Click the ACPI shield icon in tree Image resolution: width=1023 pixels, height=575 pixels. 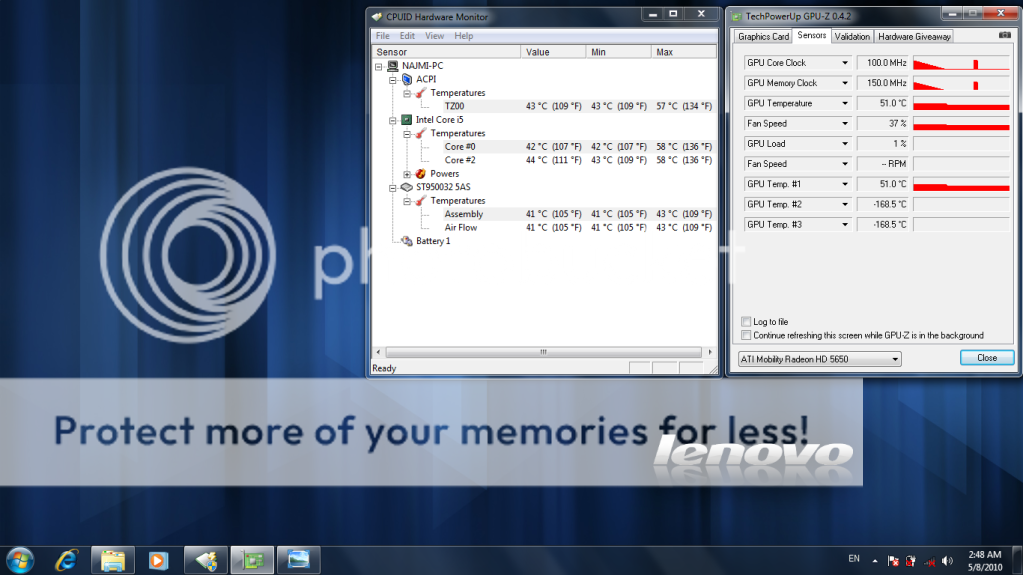click(x=407, y=79)
